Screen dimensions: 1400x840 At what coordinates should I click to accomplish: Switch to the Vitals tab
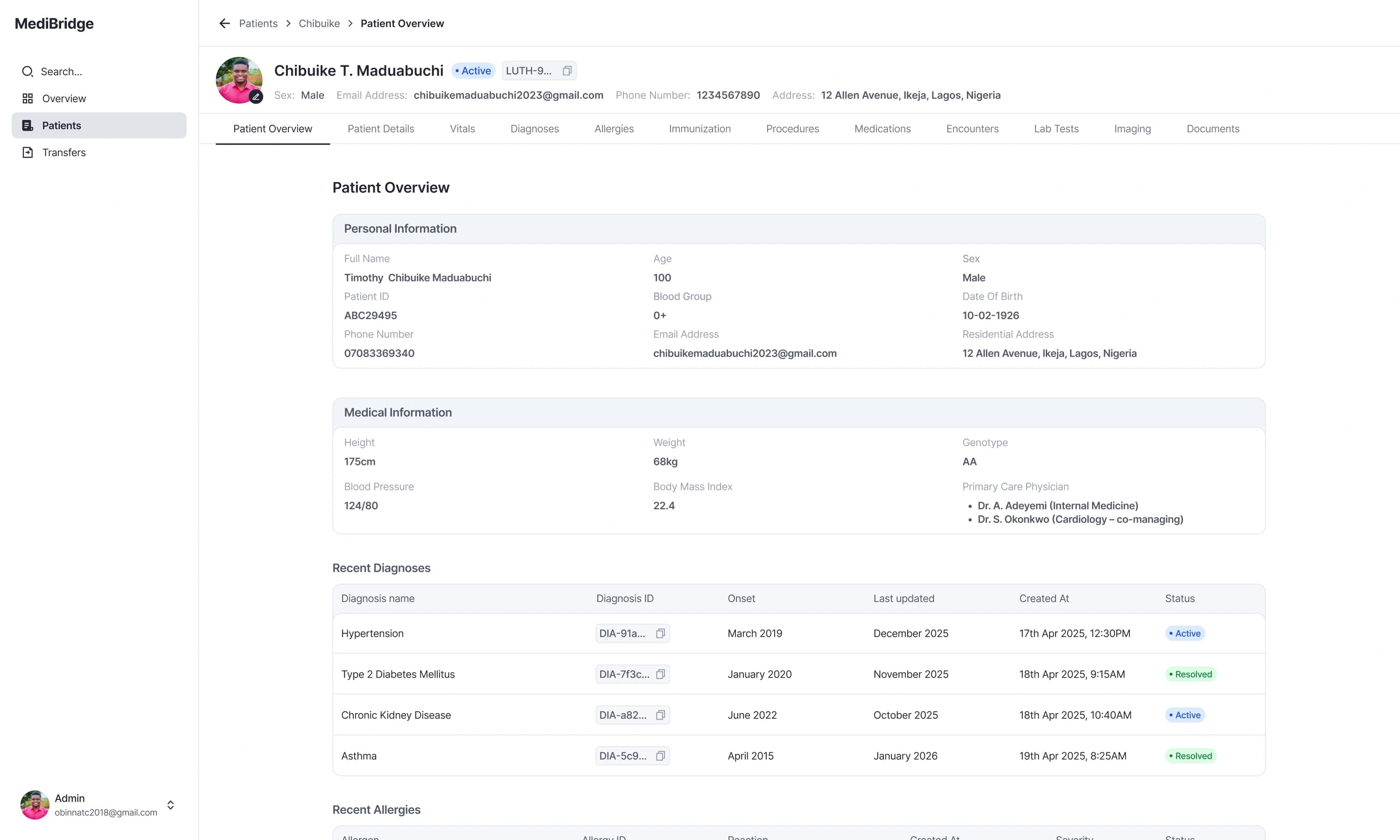click(462, 128)
